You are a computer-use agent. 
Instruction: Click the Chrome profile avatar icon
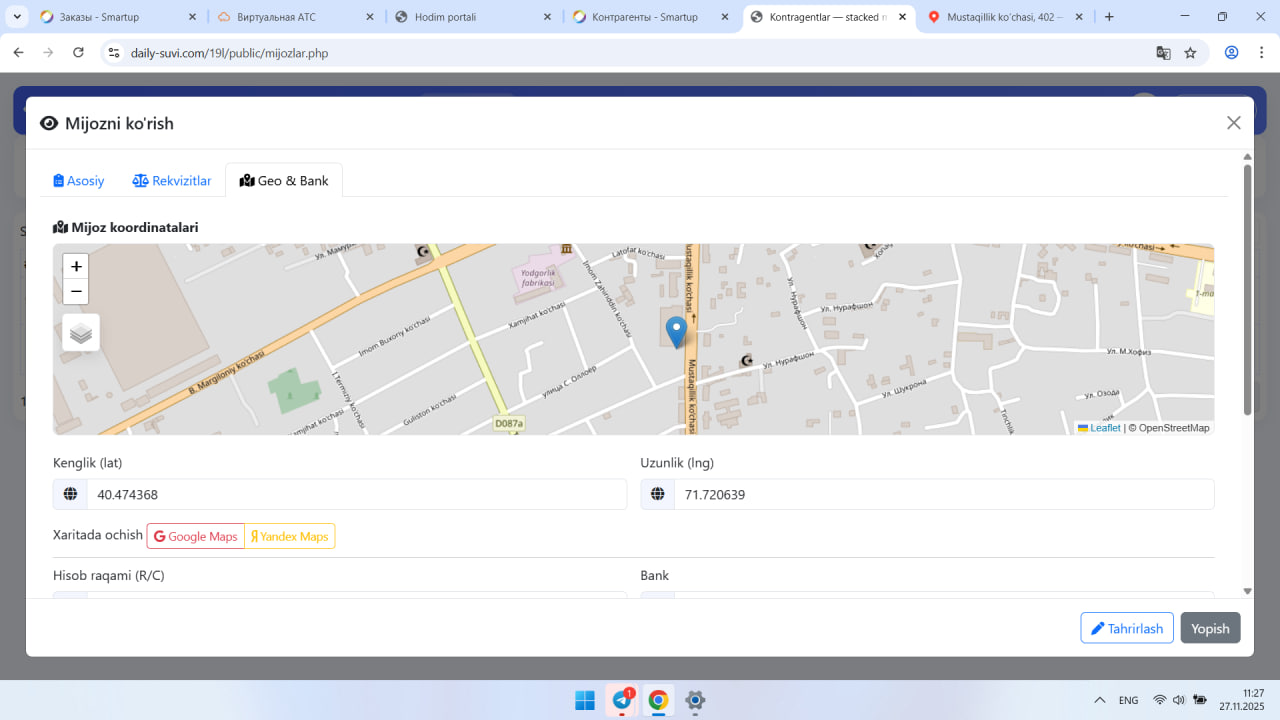pyautogui.click(x=1231, y=53)
